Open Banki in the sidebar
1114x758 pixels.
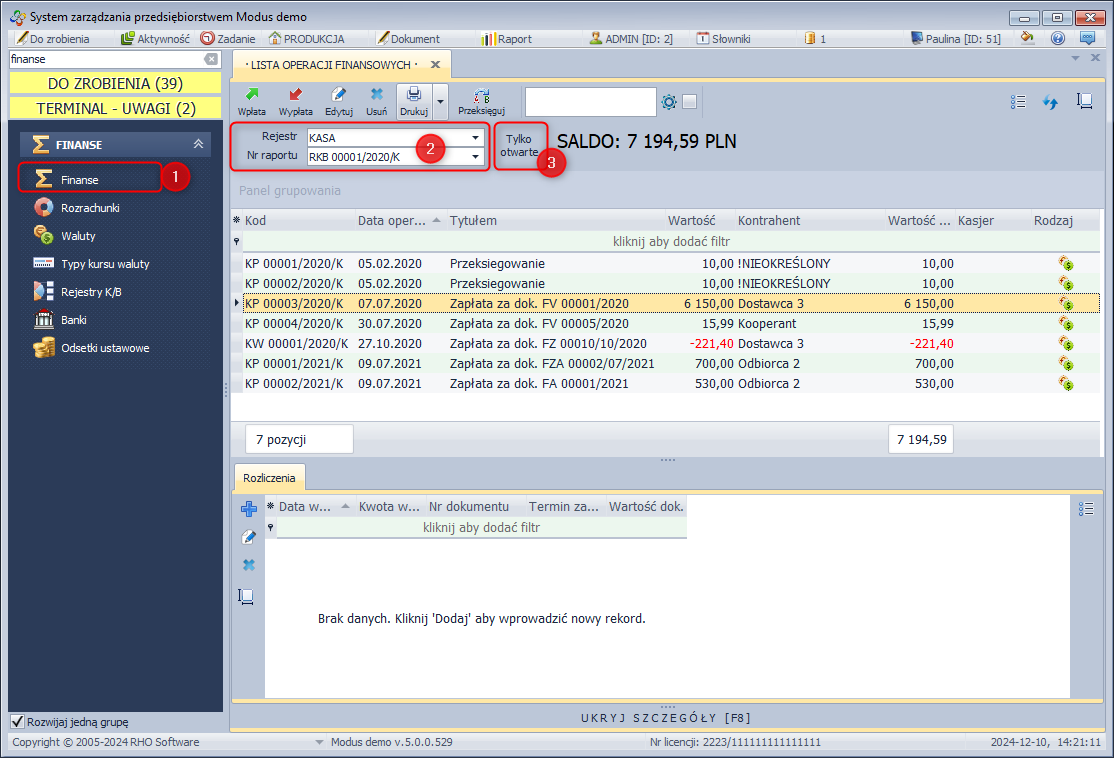point(74,320)
